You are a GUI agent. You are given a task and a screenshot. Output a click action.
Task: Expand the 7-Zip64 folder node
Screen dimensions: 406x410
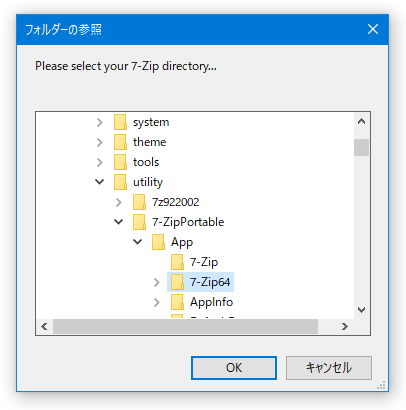(x=157, y=282)
